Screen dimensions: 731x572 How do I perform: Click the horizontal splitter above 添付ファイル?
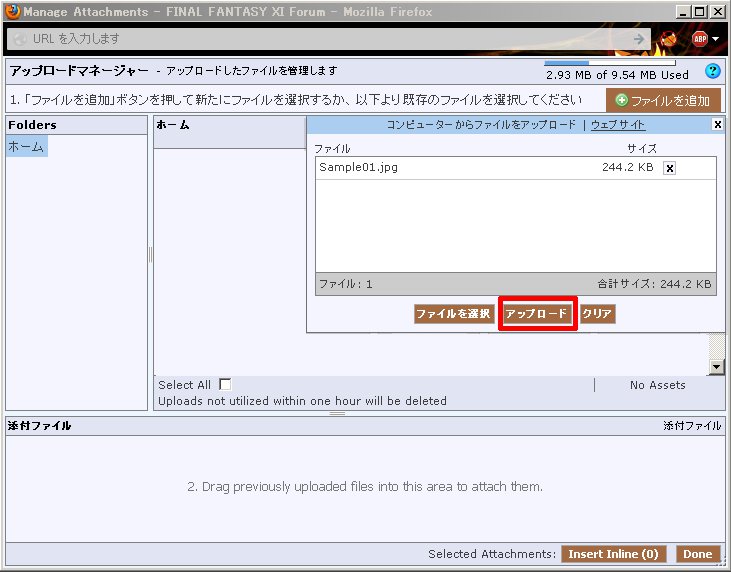coord(337,413)
